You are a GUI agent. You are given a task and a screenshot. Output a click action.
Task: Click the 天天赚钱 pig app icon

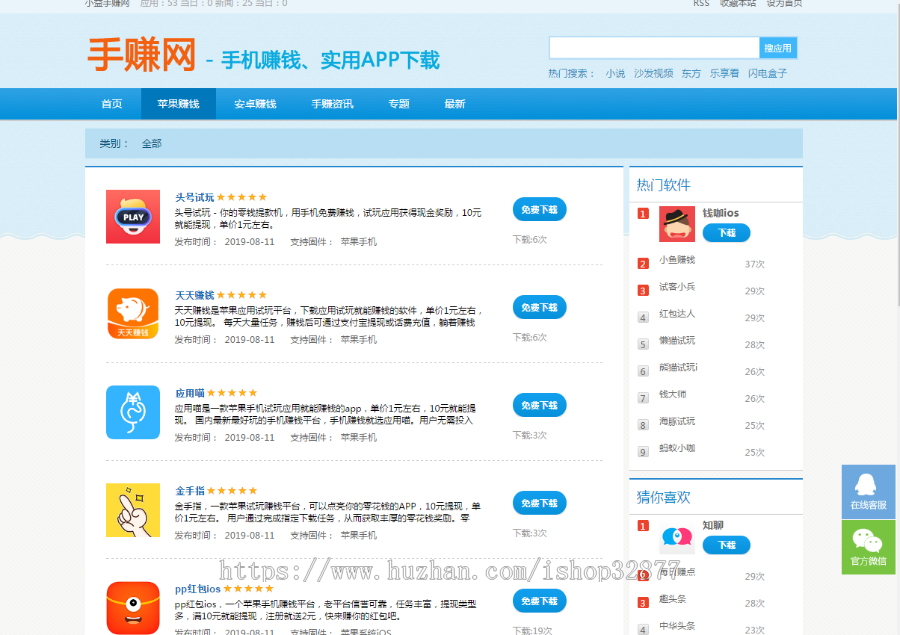pyautogui.click(x=133, y=314)
